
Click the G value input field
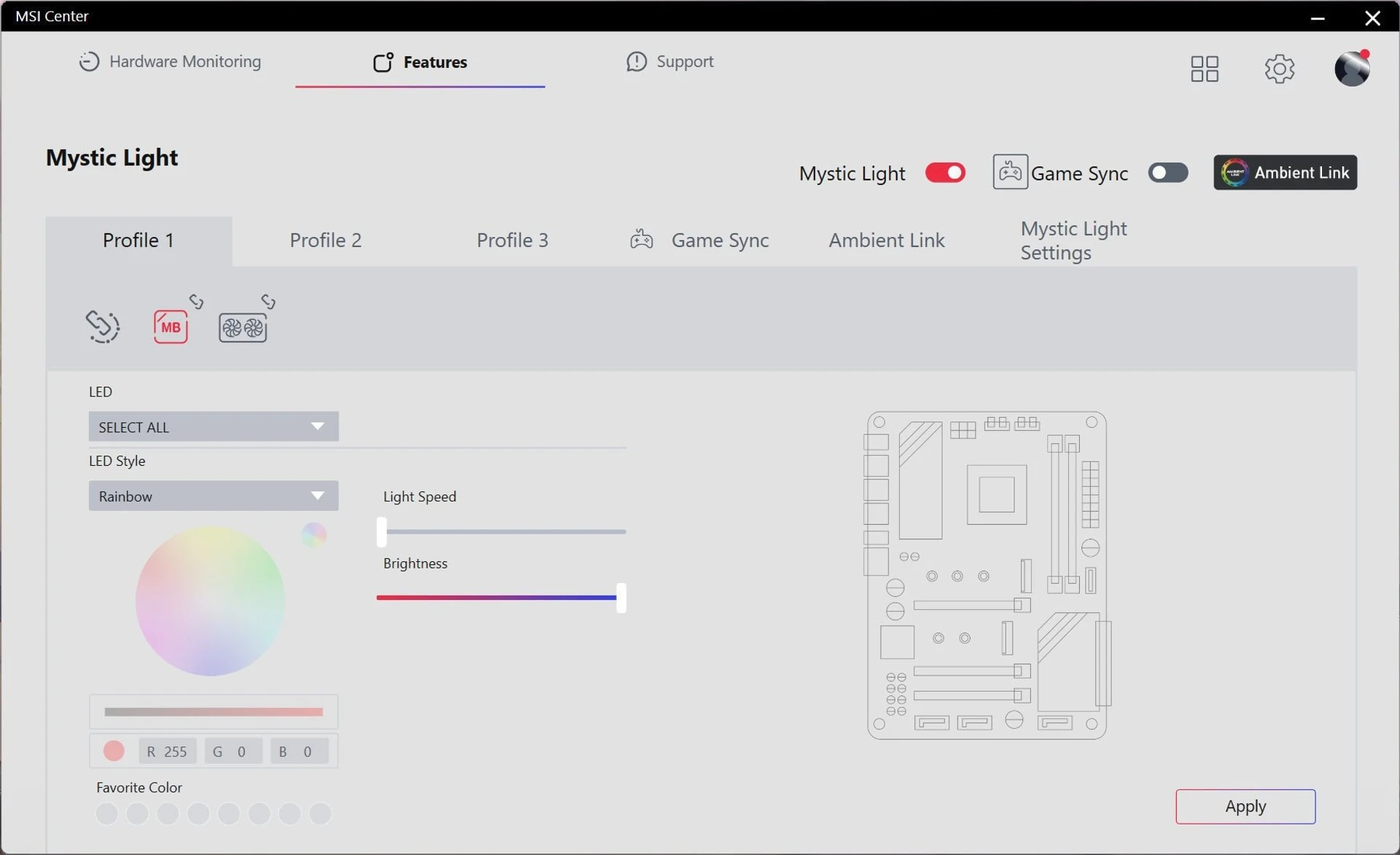(x=233, y=751)
